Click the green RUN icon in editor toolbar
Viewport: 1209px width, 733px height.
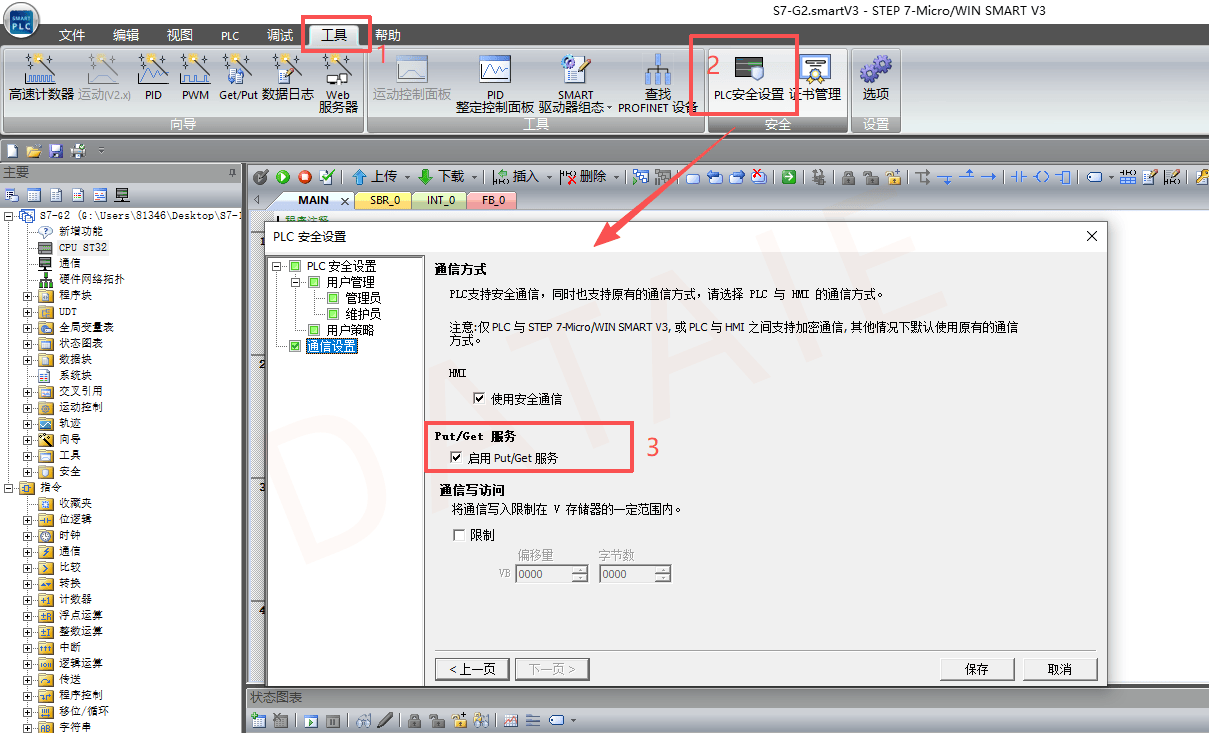pyautogui.click(x=283, y=177)
